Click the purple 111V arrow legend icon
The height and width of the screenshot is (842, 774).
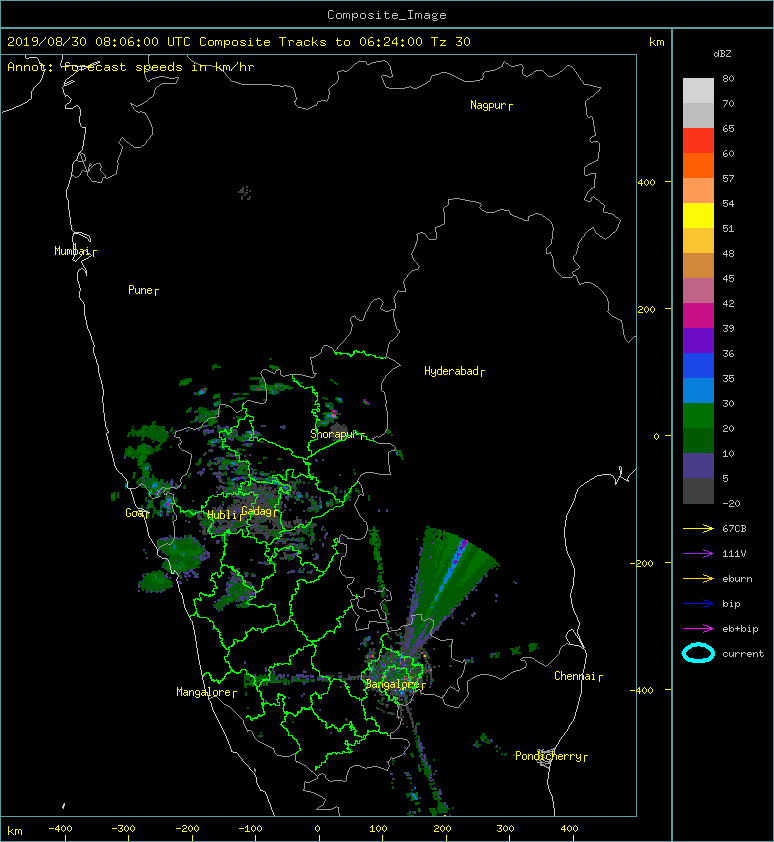698,553
